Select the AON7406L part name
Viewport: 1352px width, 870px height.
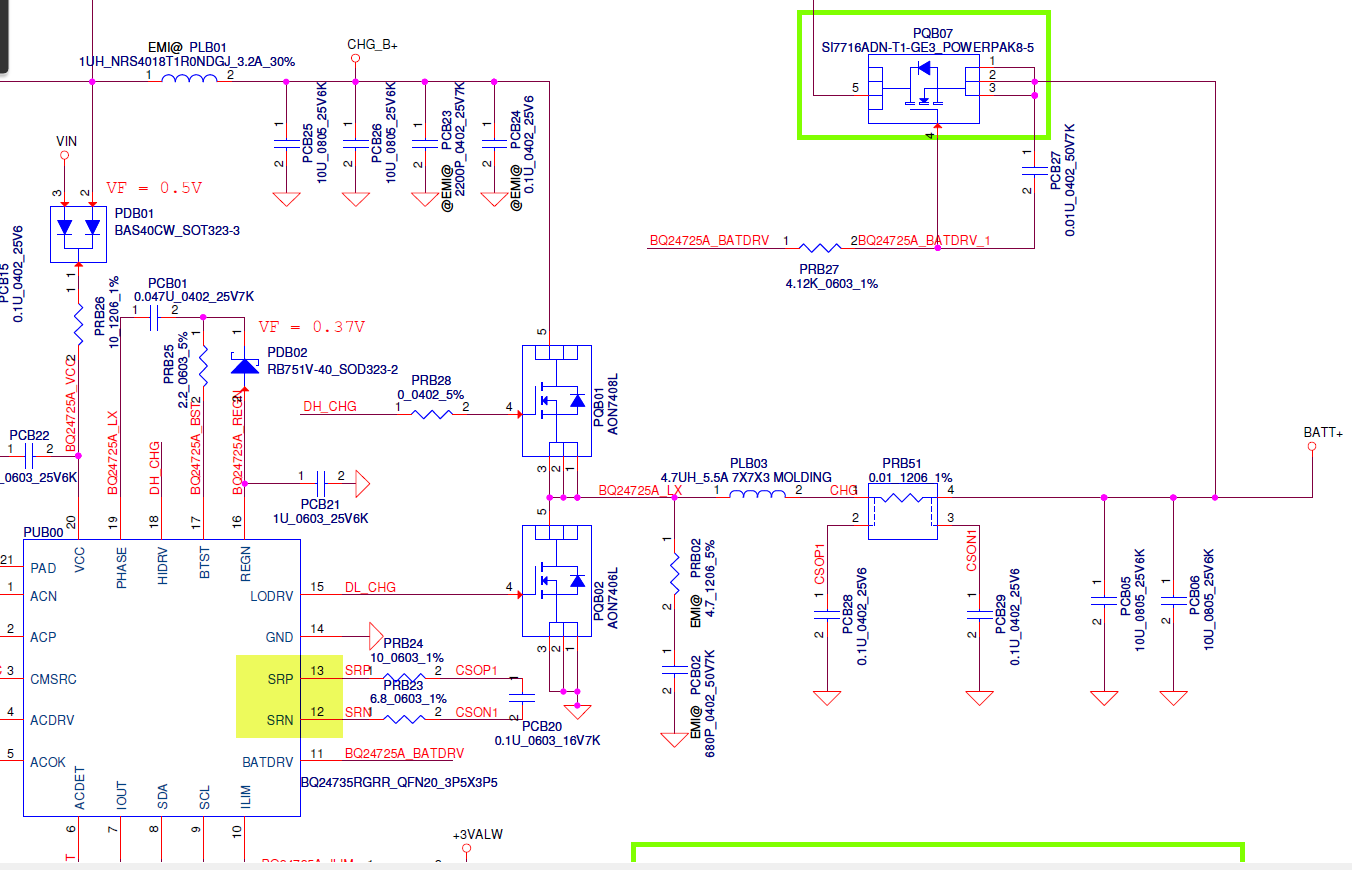click(x=612, y=597)
